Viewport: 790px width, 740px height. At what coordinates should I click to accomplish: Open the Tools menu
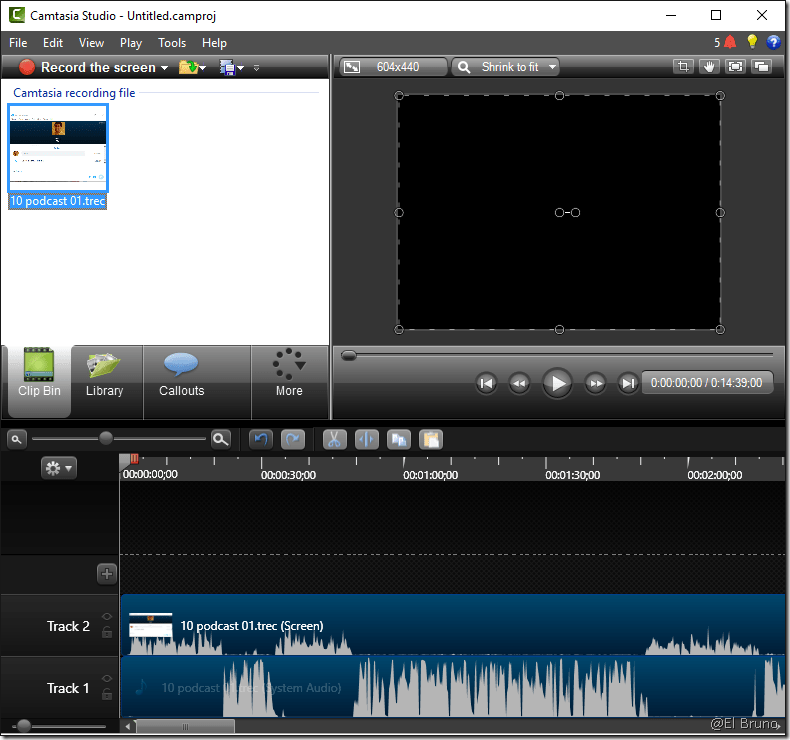coord(172,43)
